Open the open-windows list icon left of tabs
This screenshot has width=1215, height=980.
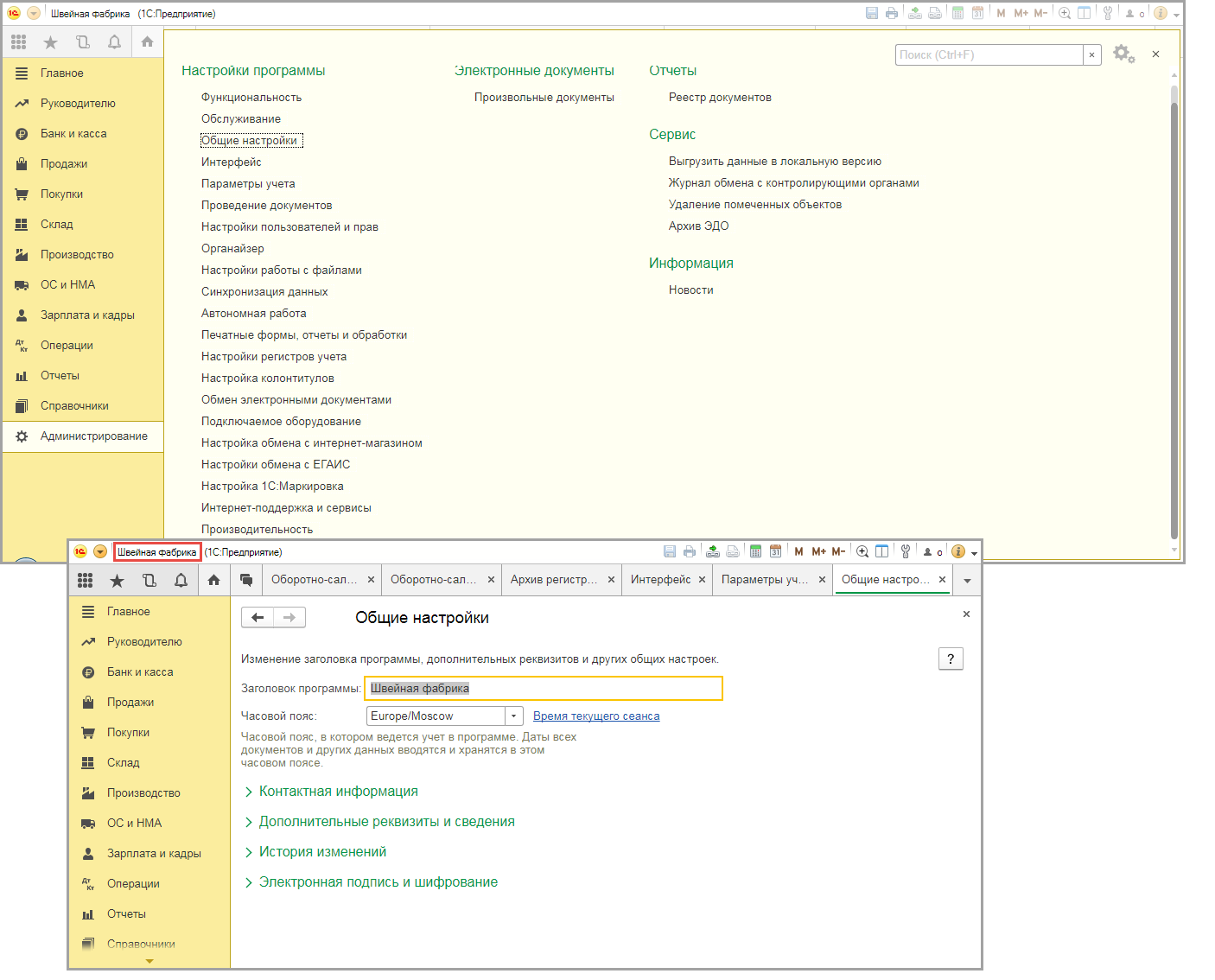click(246, 580)
